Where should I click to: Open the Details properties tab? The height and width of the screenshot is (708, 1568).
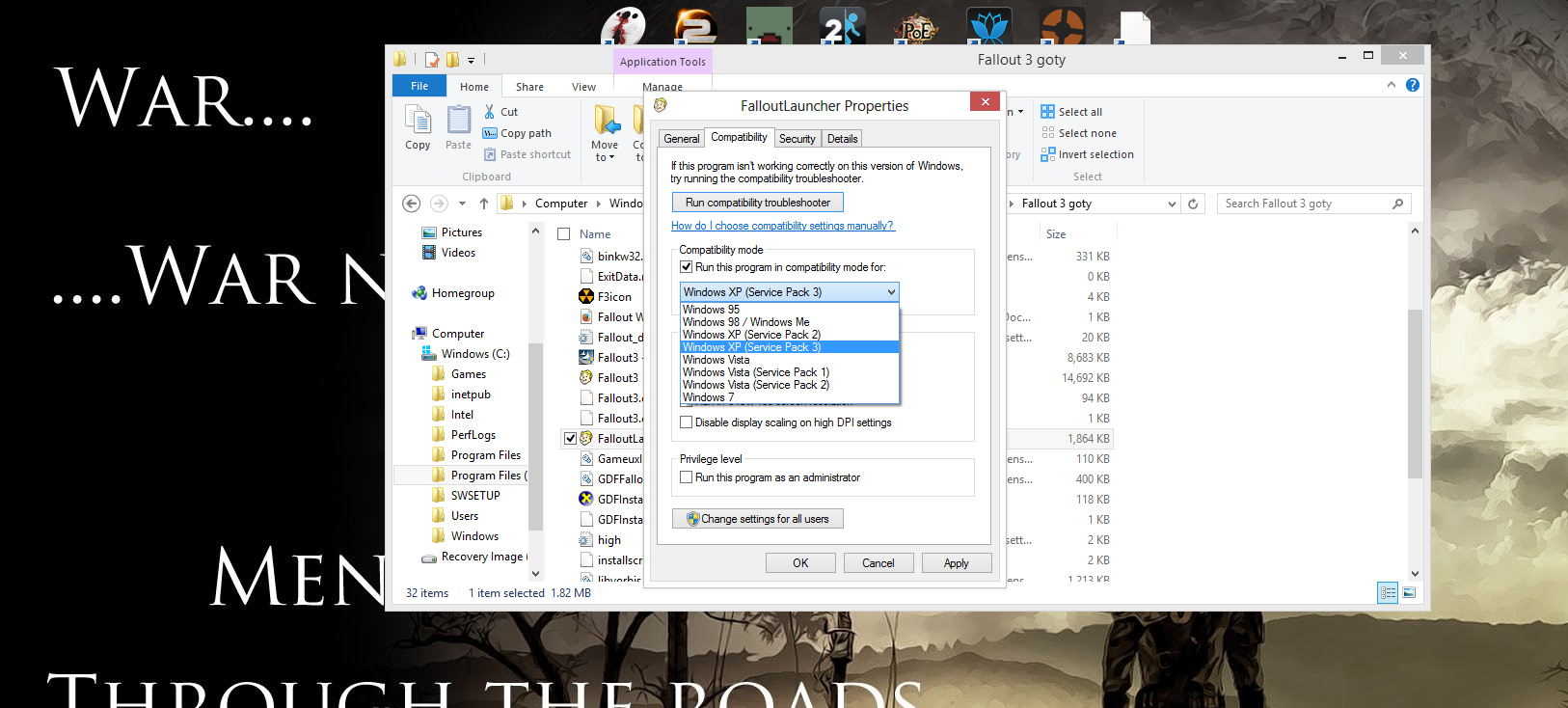tap(842, 139)
